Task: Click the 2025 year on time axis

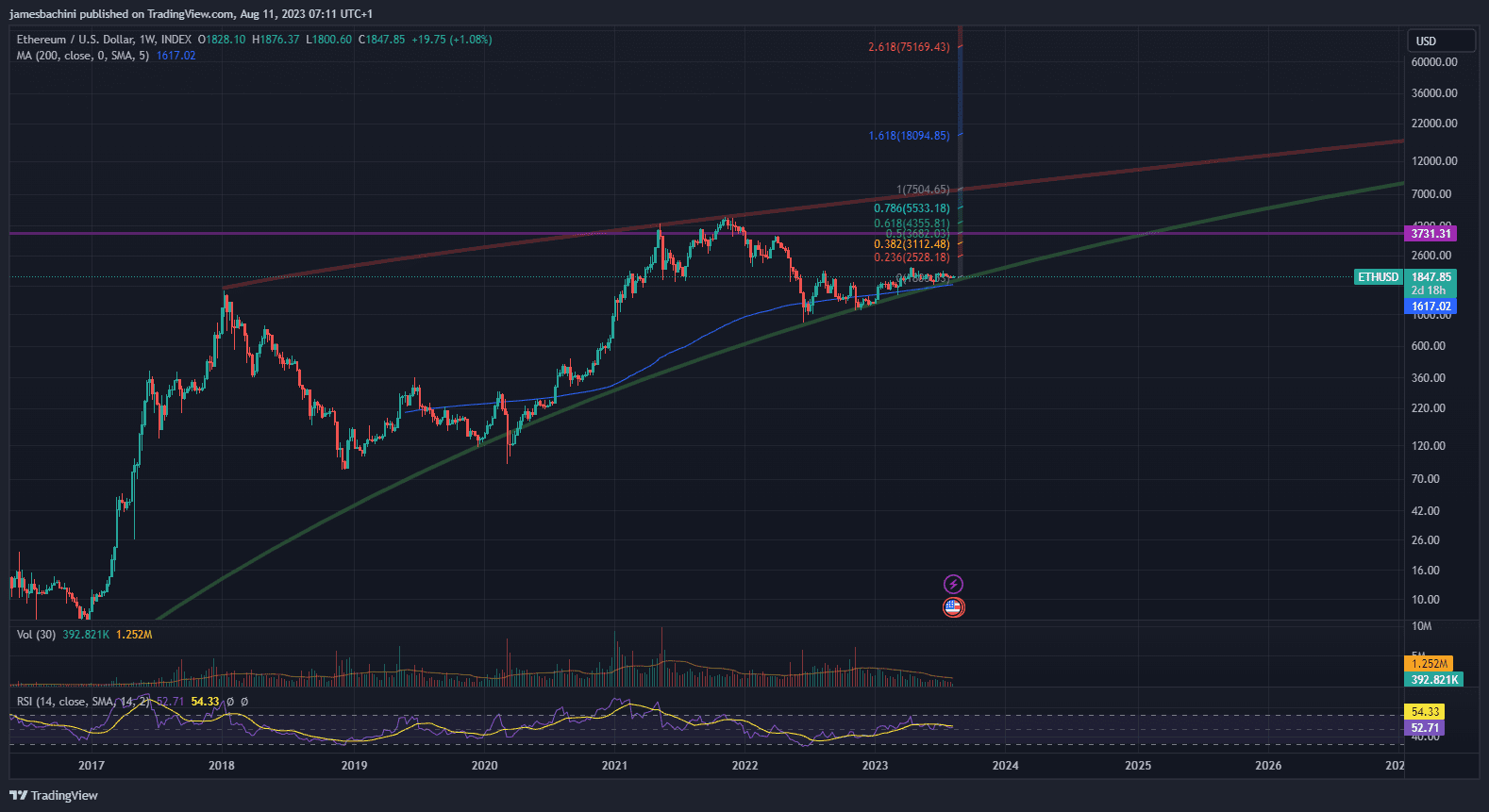Action: 1138,766
